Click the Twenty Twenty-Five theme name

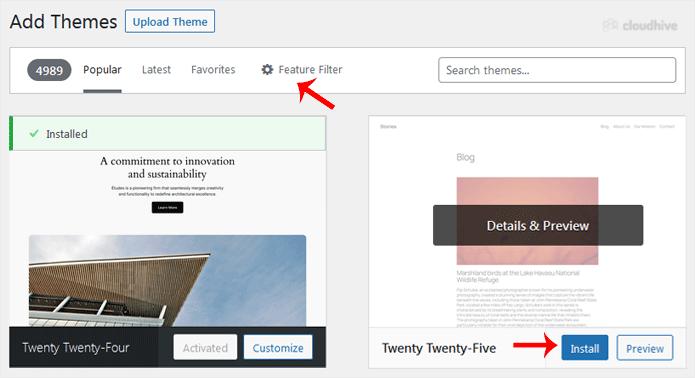pos(439,348)
